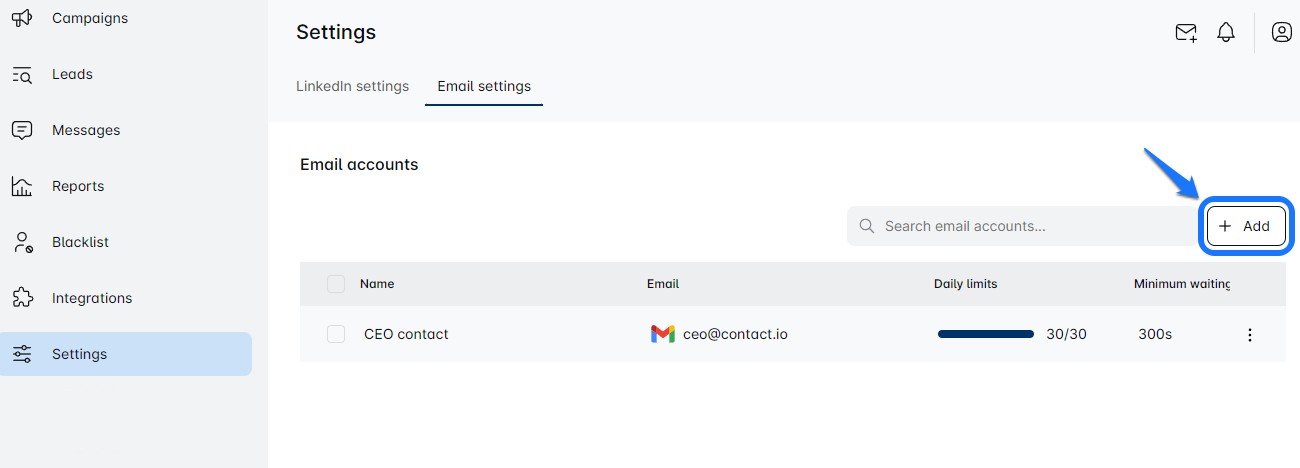Select the Email settings tab
Viewport: 1300px width, 468px height.
(x=484, y=86)
